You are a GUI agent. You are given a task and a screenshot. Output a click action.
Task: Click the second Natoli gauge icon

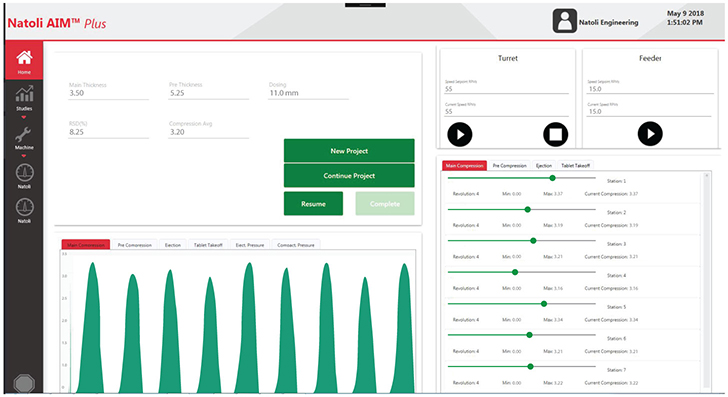pyautogui.click(x=24, y=207)
